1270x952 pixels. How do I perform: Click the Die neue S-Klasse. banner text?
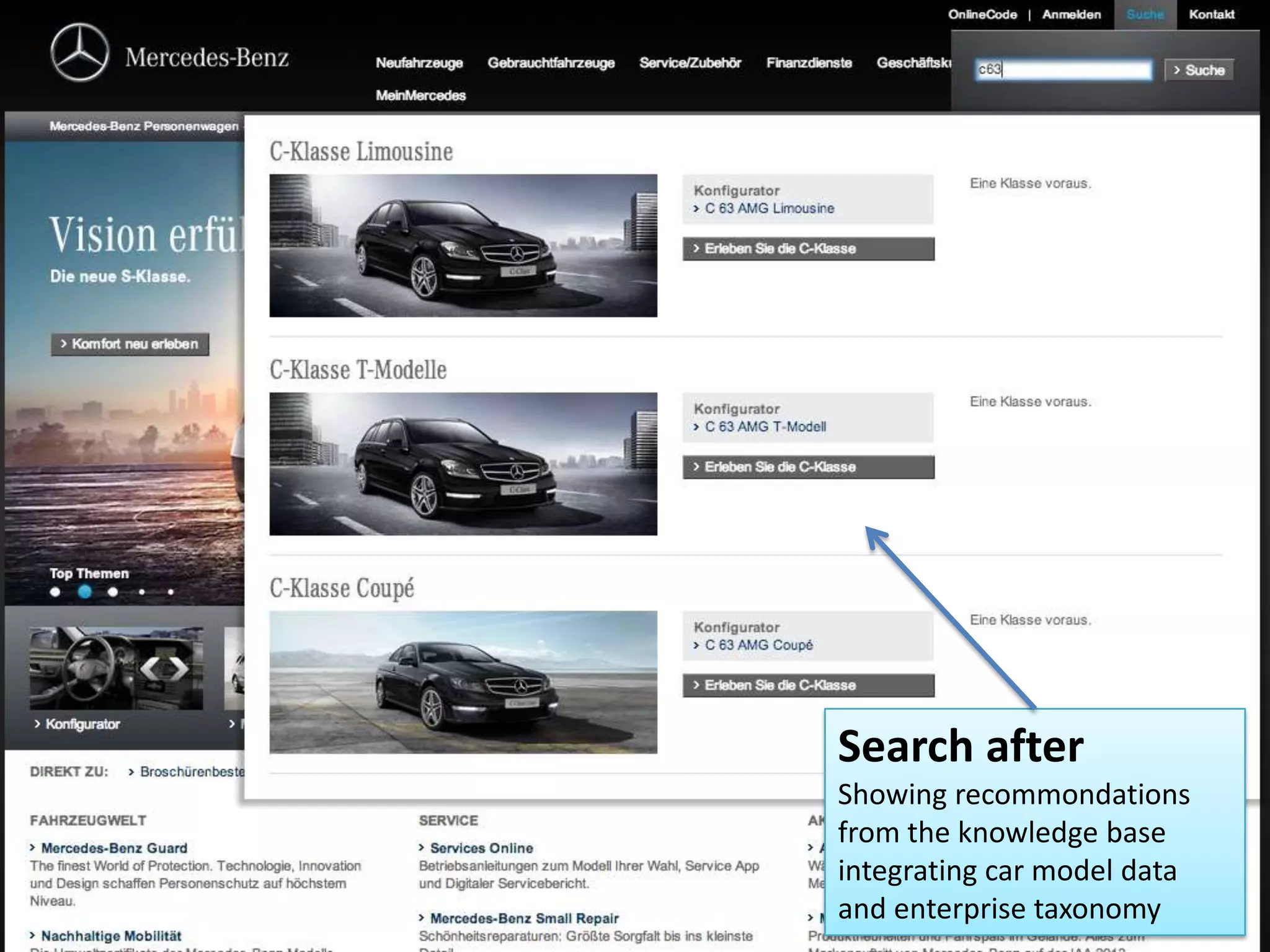click(120, 276)
